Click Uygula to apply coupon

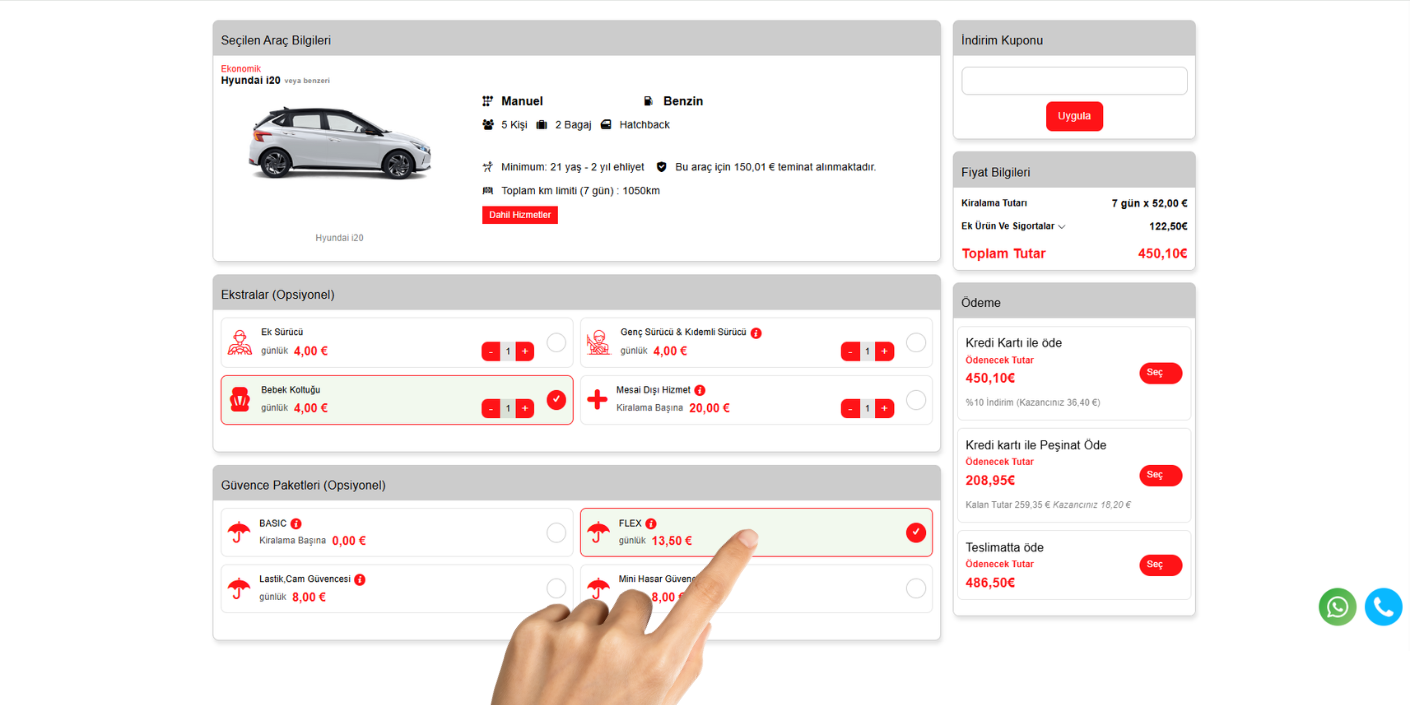(1074, 116)
